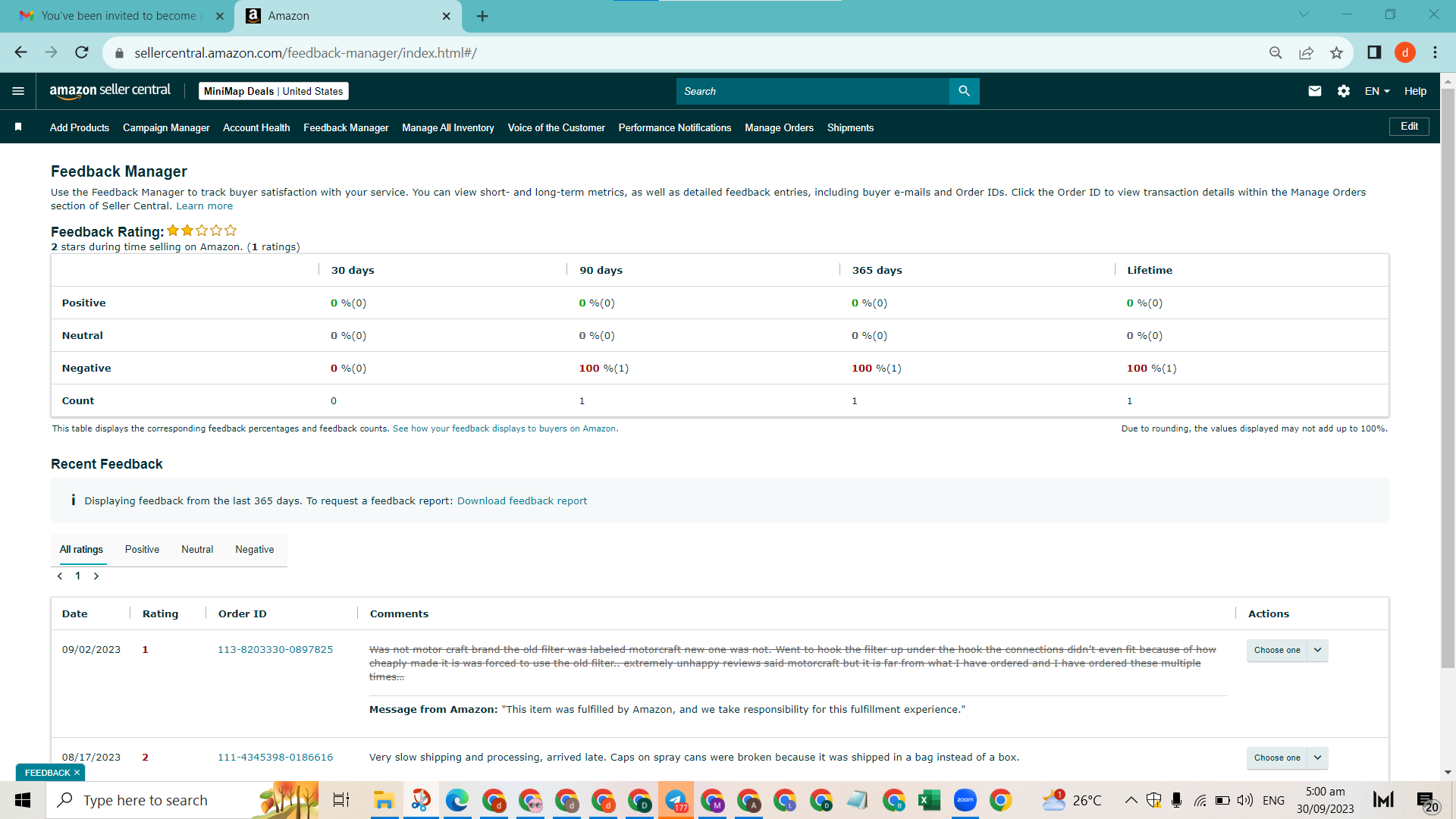Click the browser zoom magnifier icon

pyautogui.click(x=1276, y=52)
